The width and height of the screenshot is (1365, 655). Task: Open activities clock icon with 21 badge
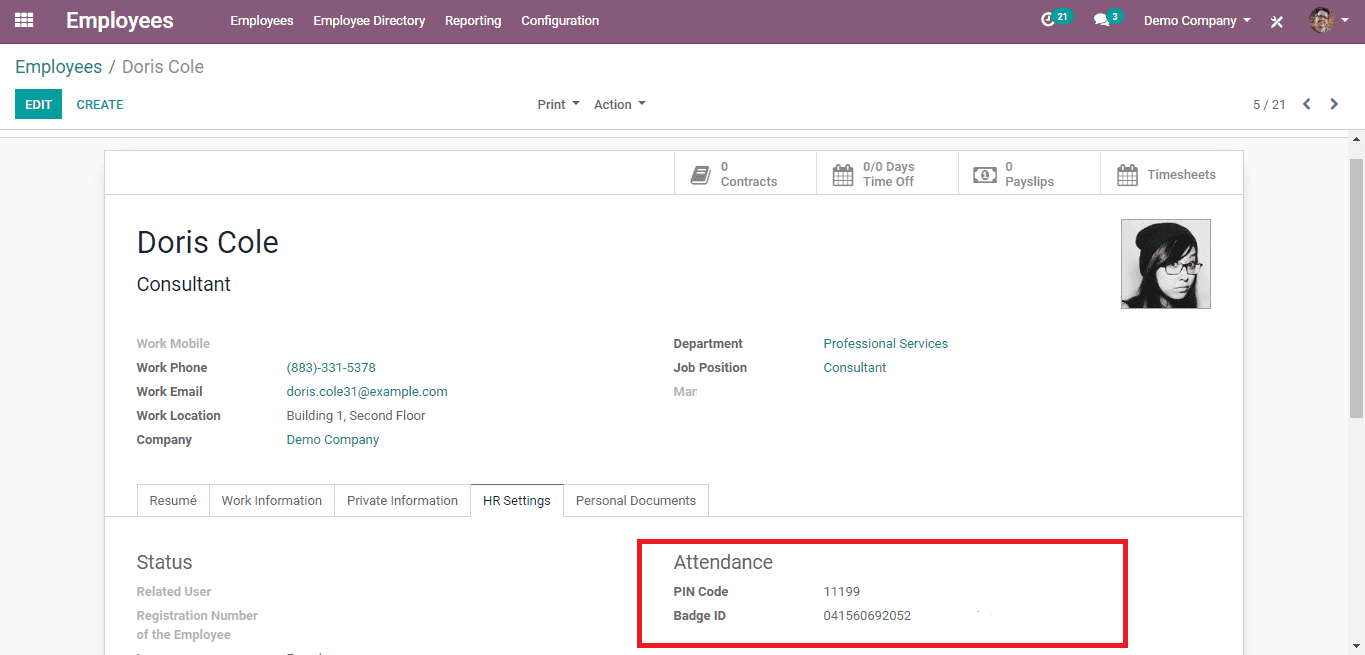click(1055, 19)
